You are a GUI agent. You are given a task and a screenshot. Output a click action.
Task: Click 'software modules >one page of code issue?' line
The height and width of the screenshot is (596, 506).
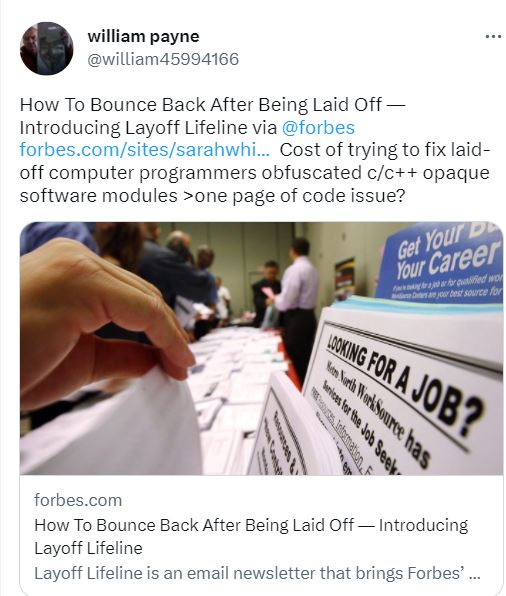pos(212,196)
